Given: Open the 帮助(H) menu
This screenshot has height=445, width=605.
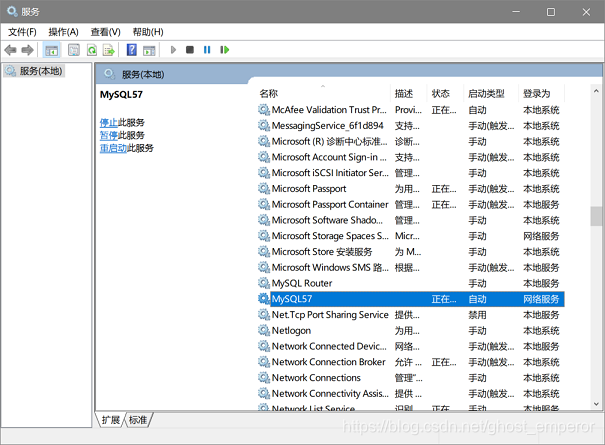Looking at the screenshot, I should pos(148,32).
